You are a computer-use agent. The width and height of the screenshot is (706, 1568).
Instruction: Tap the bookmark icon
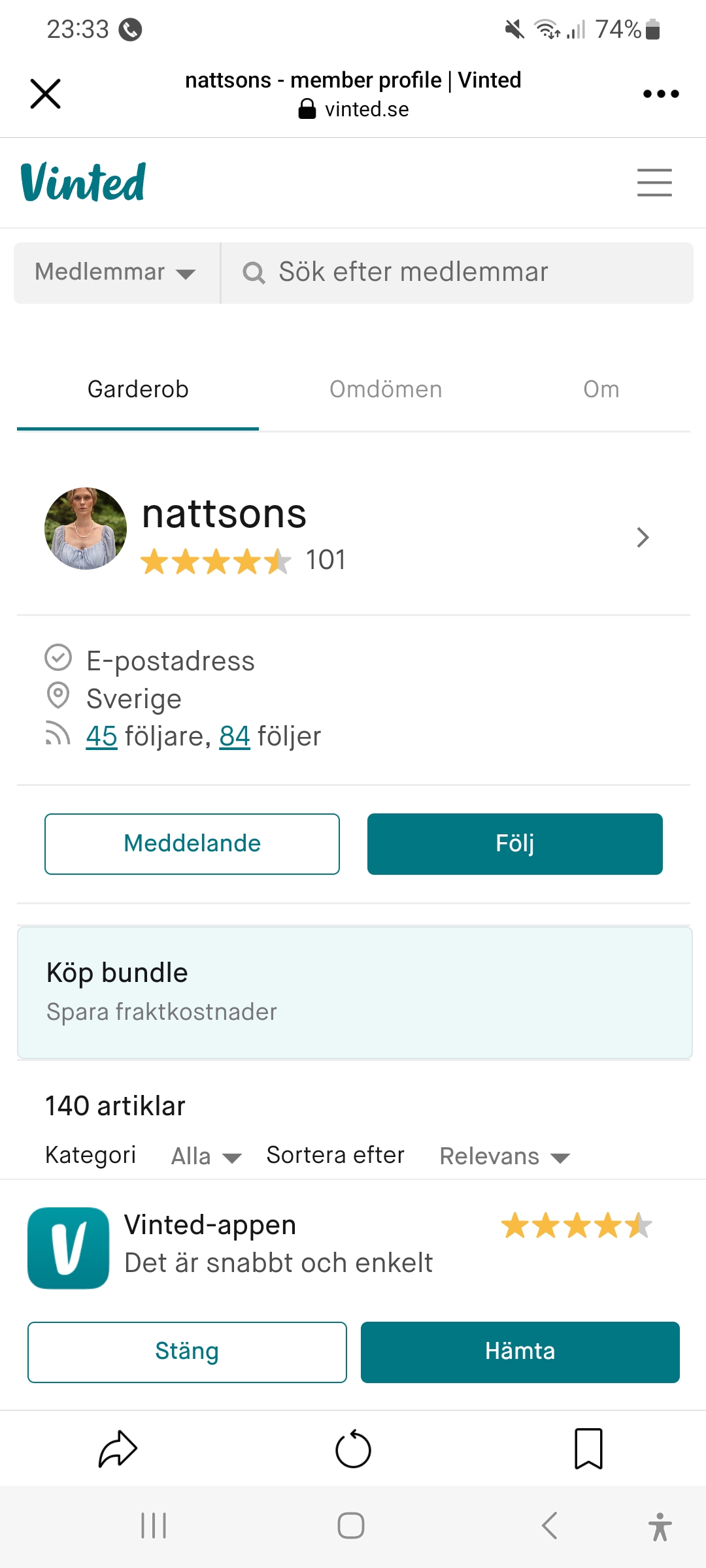click(x=588, y=1449)
